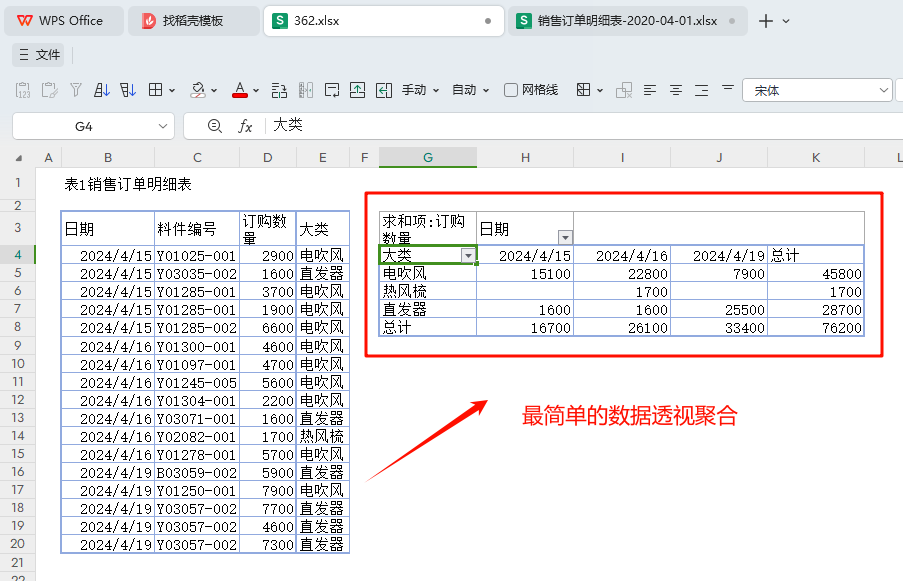
Task: Select the 362.xlsx document tab
Action: point(384,21)
